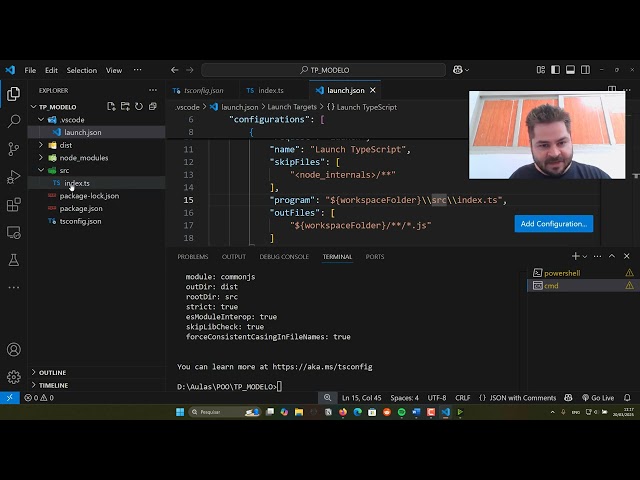Customize the editor layout
The height and width of the screenshot is (480, 640).
pyautogui.click(x=540, y=70)
